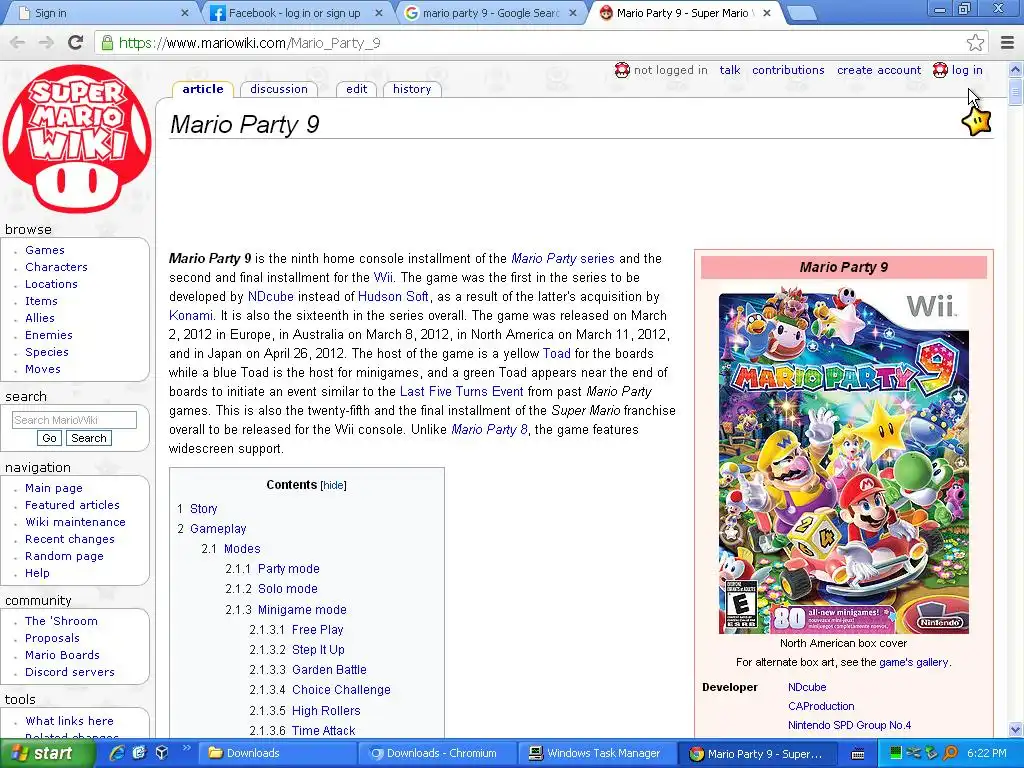The width and height of the screenshot is (1024, 768).
Task: Click the green monitor tray icon
Action: point(895,753)
